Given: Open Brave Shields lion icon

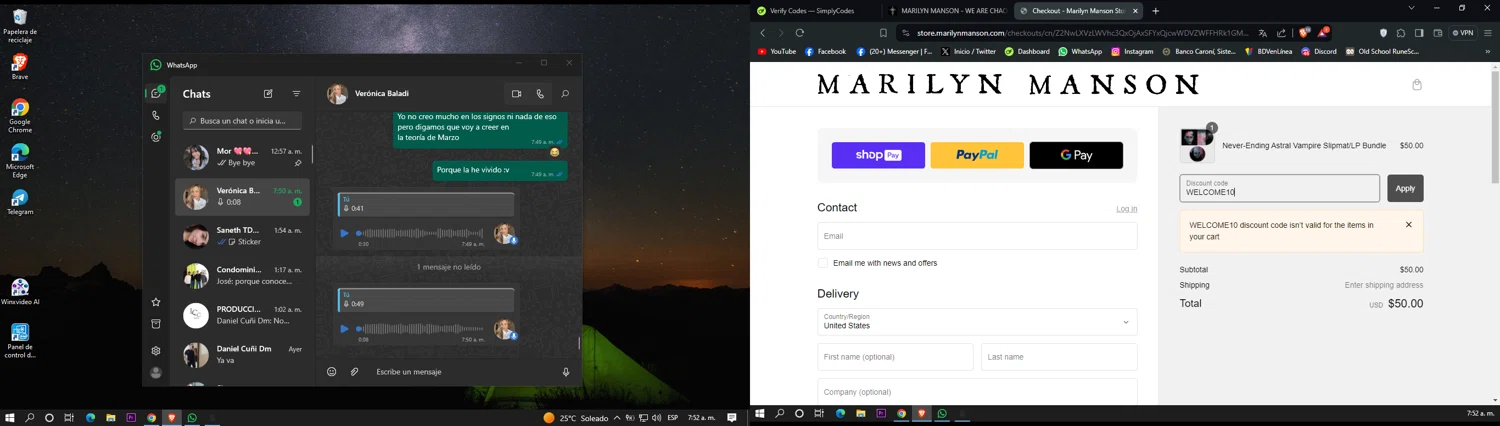Looking at the screenshot, I should coord(1304,33).
